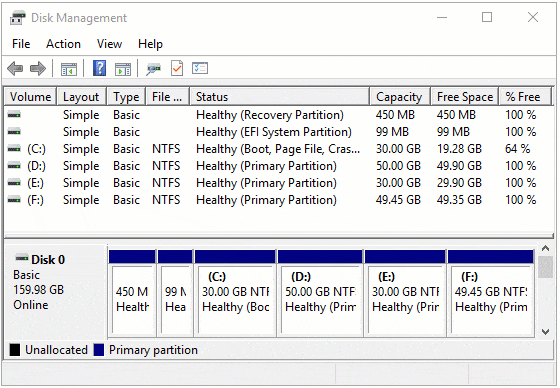Click 'Healthy (Recovery Partition)' status text
This screenshot has height=388, width=560.
pos(270,115)
